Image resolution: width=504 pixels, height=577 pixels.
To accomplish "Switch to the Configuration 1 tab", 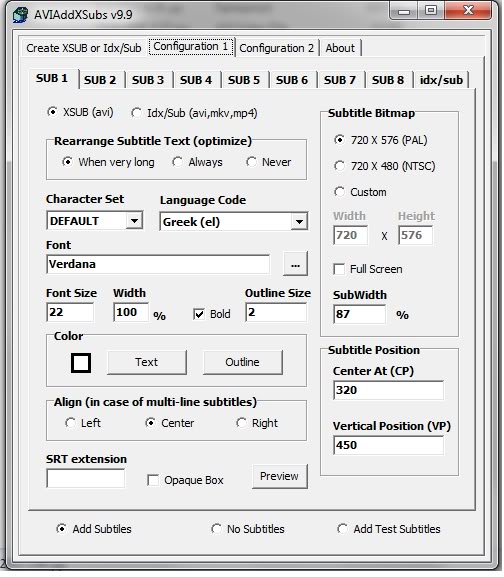I will [191, 47].
